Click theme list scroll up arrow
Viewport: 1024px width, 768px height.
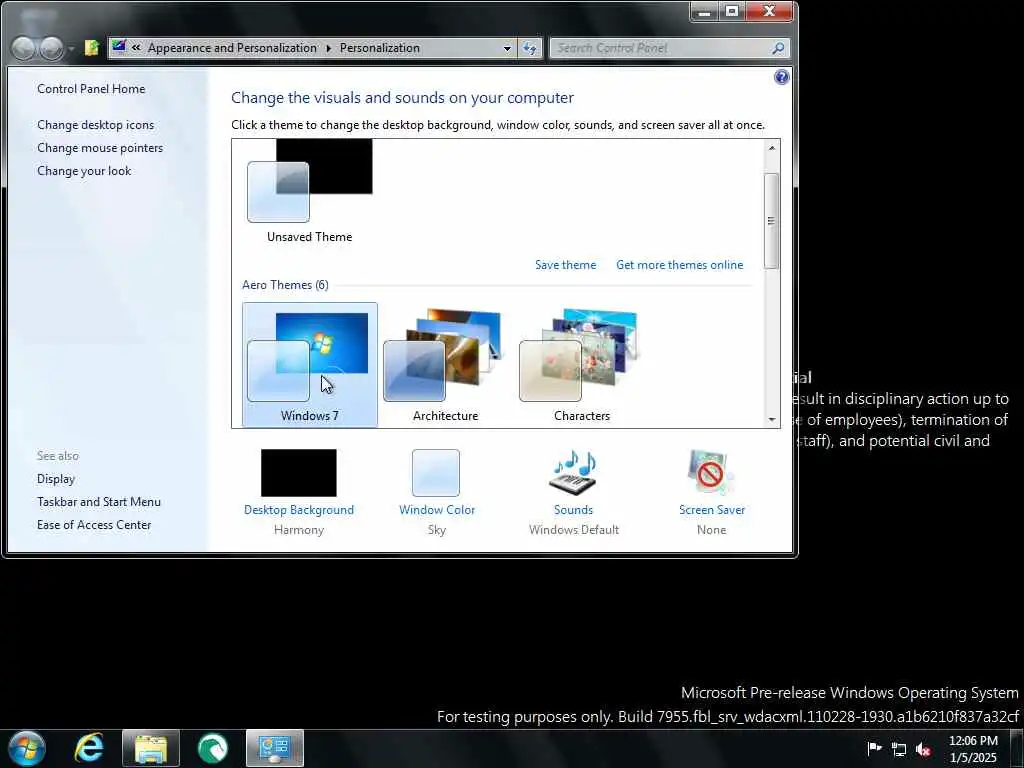(771, 148)
